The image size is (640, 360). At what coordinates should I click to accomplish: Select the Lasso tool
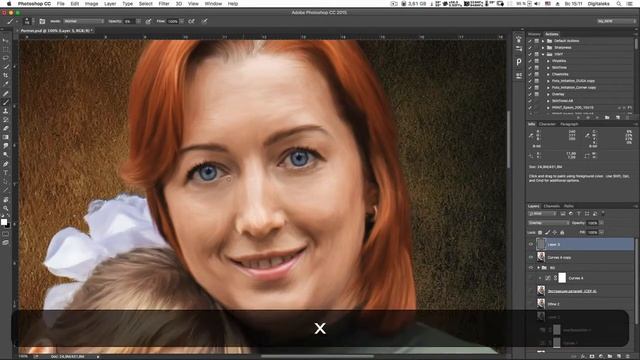coord(5,58)
